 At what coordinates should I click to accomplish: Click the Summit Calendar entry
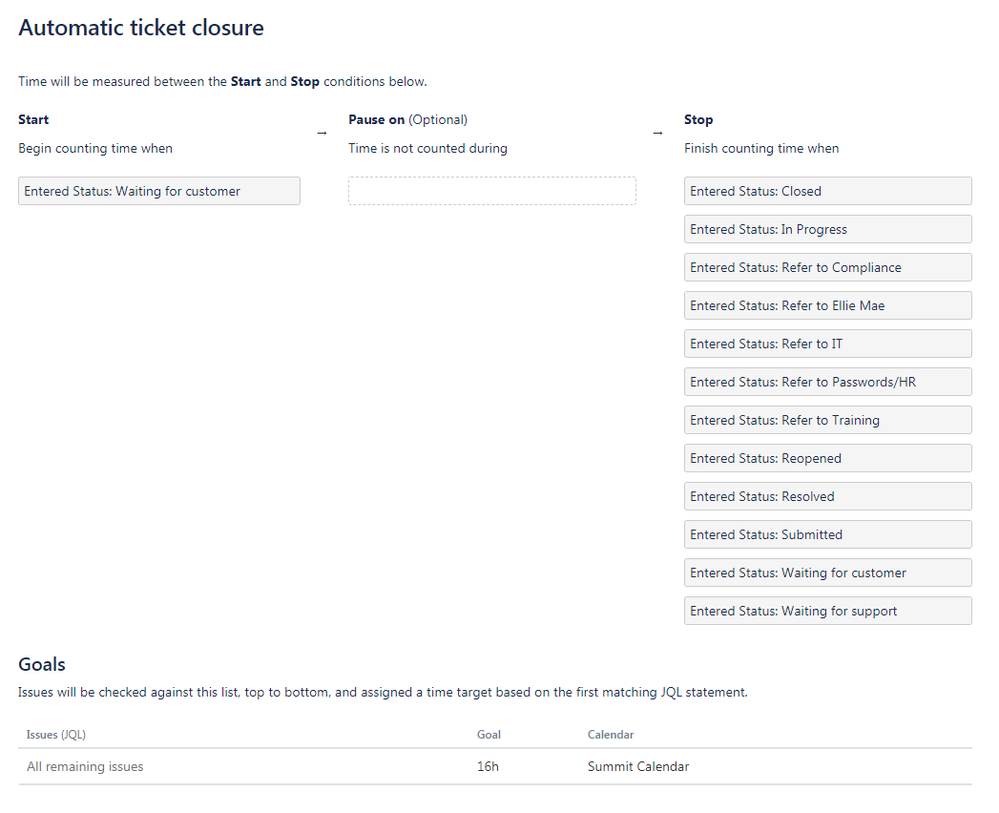tap(638, 767)
